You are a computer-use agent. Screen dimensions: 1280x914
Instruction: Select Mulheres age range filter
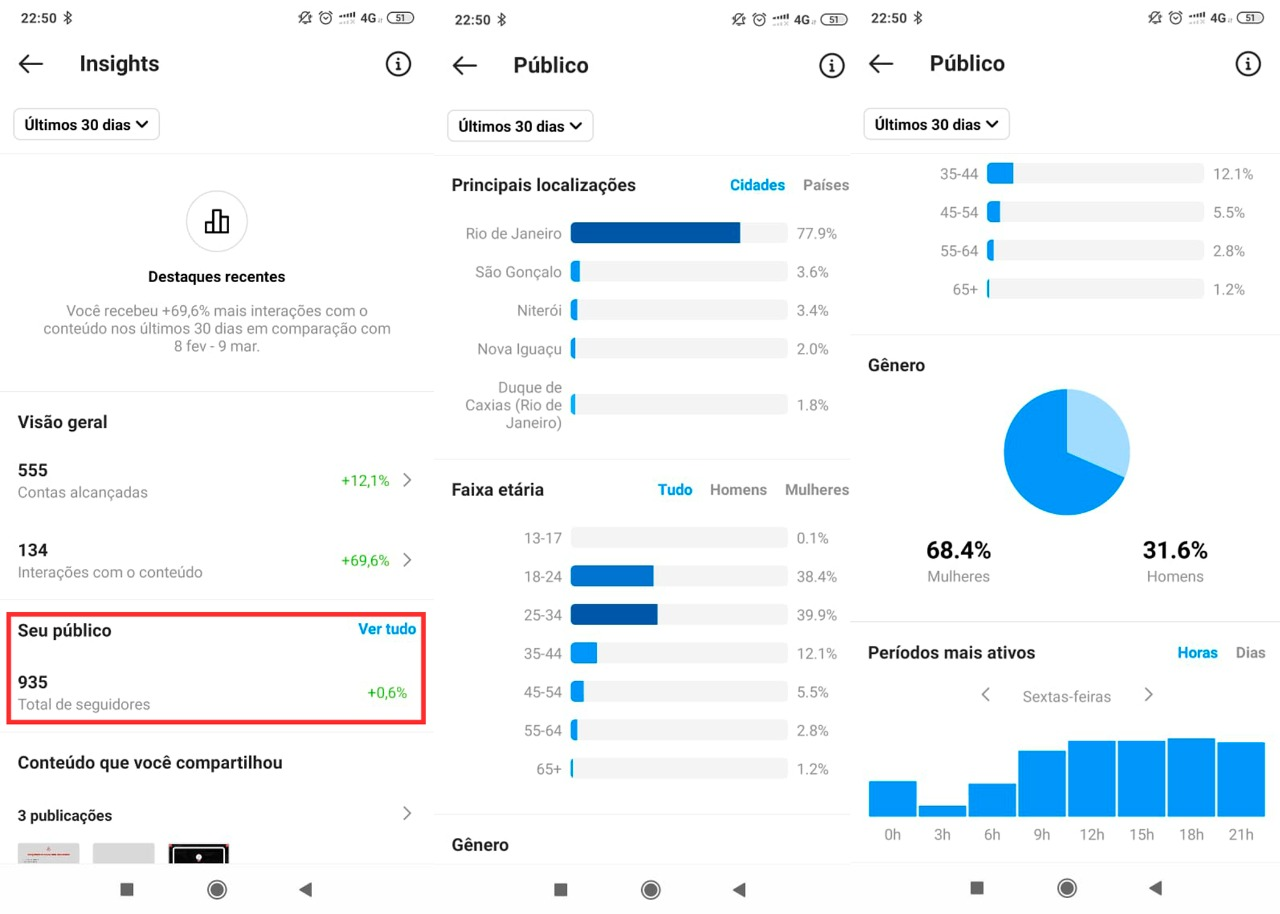click(817, 490)
